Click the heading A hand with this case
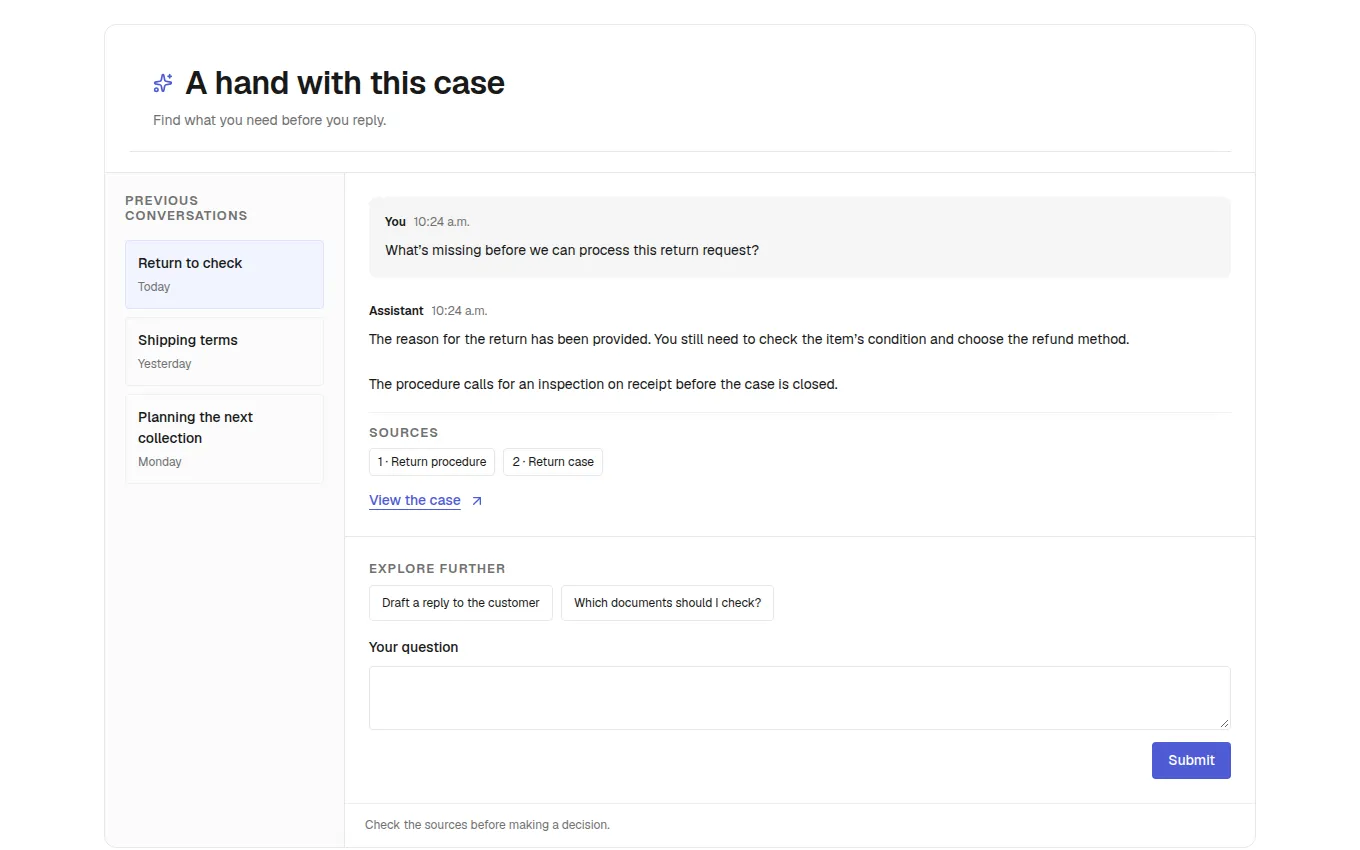The height and width of the screenshot is (850, 1360). [345, 83]
